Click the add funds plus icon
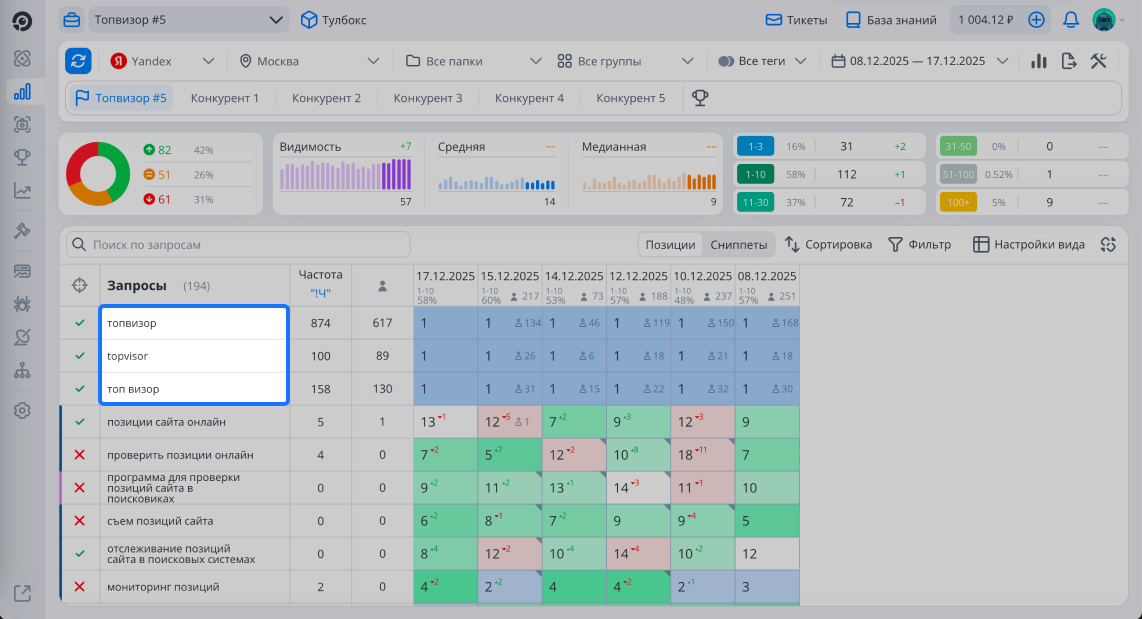The image size is (1142, 619). 1036,20
